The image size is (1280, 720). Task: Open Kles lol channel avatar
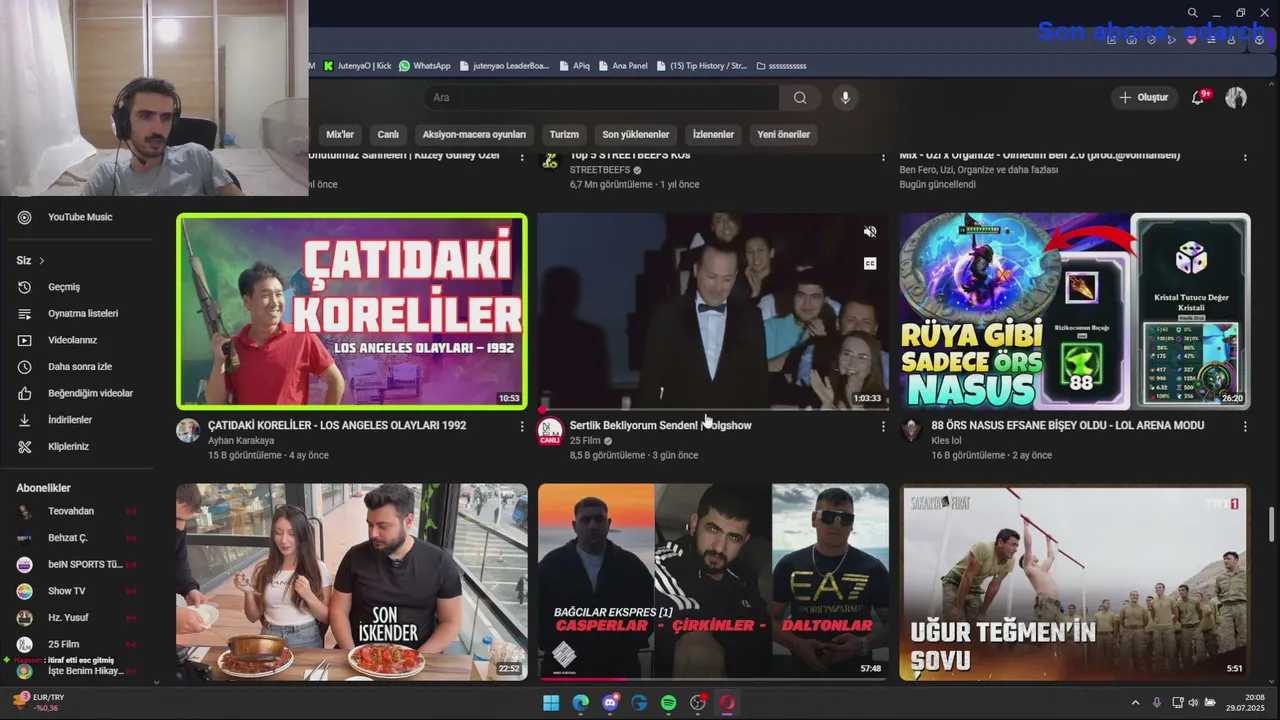click(x=911, y=431)
